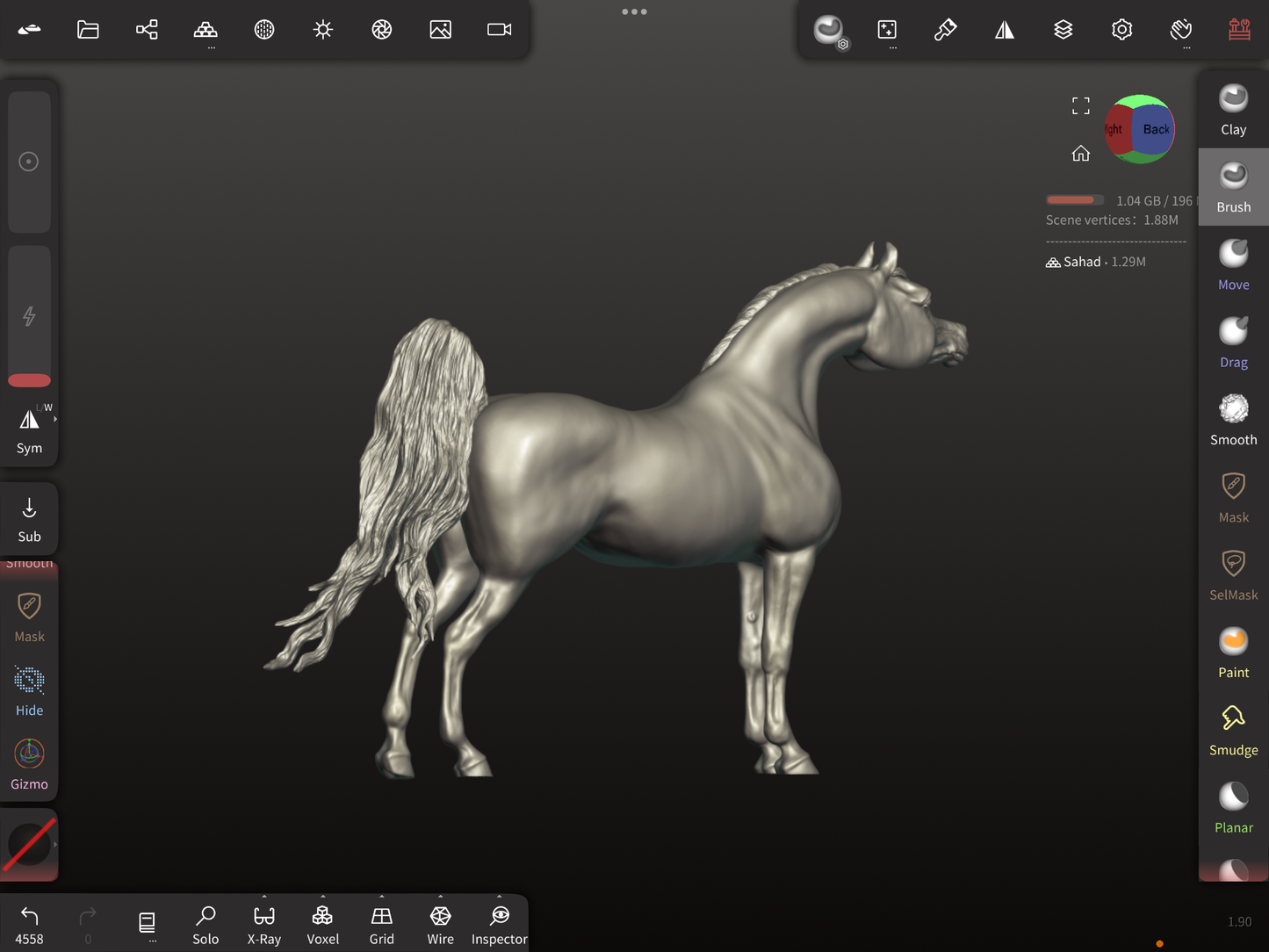This screenshot has height=952, width=1269.
Task: Toggle Wire wireframe display
Action: (x=440, y=925)
